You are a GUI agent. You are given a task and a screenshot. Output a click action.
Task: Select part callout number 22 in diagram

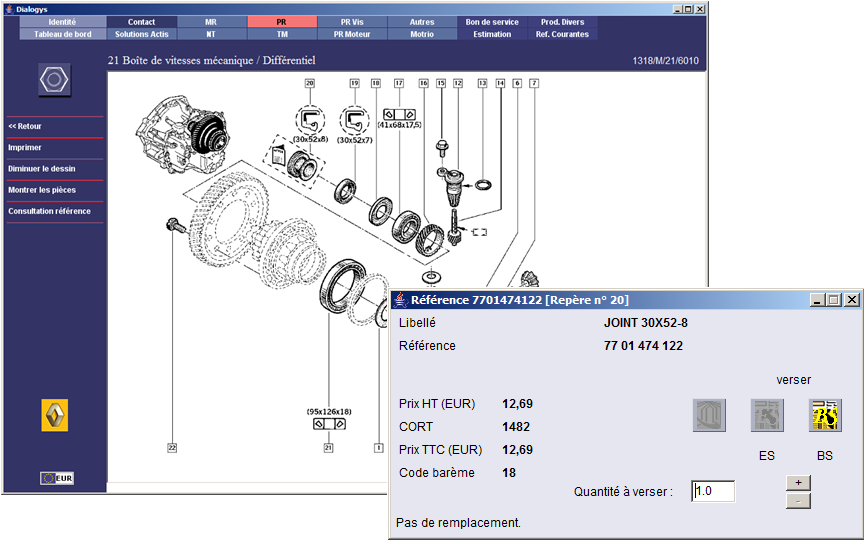tap(172, 448)
